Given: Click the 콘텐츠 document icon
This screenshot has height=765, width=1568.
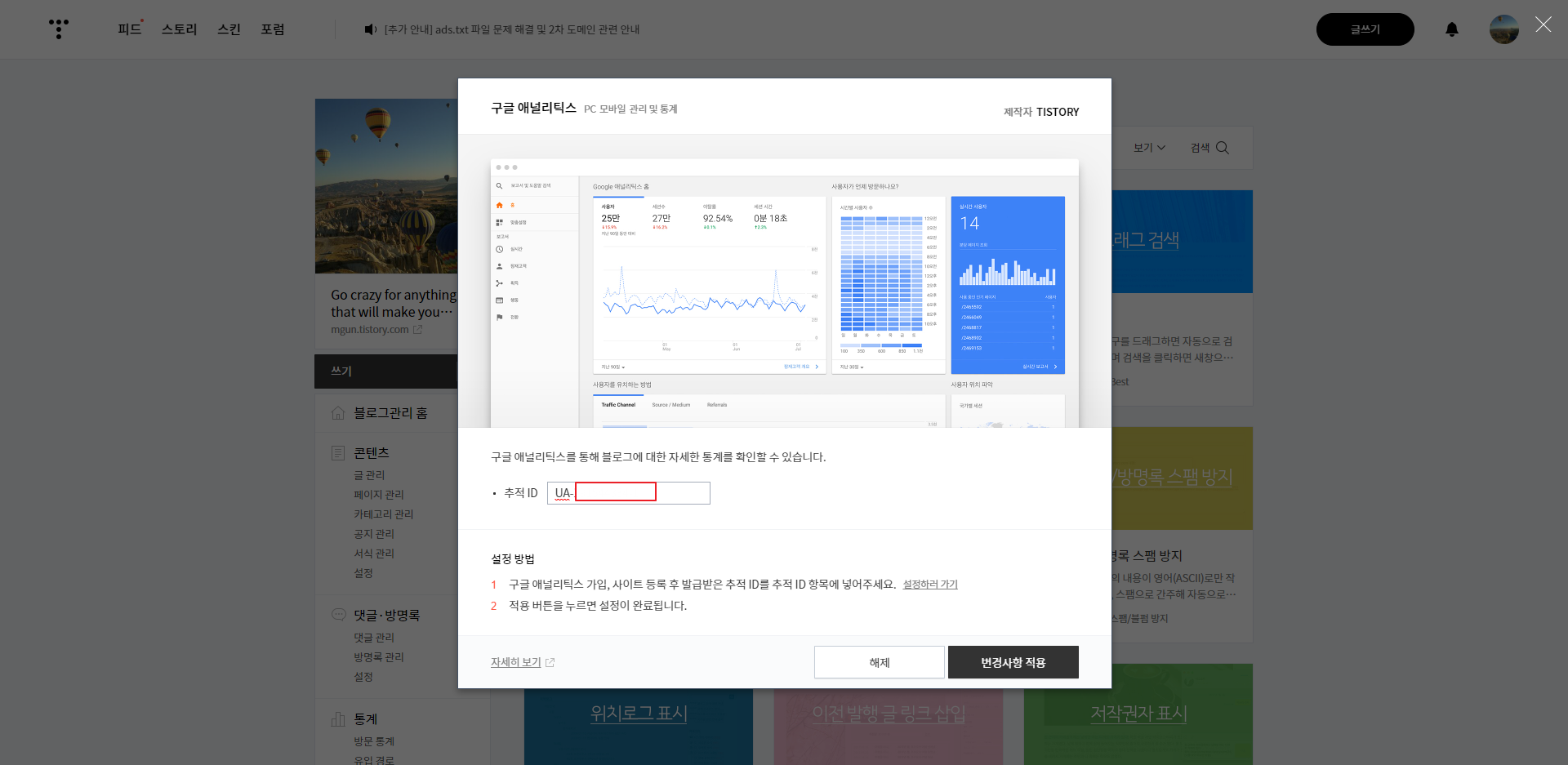Looking at the screenshot, I should [x=338, y=453].
